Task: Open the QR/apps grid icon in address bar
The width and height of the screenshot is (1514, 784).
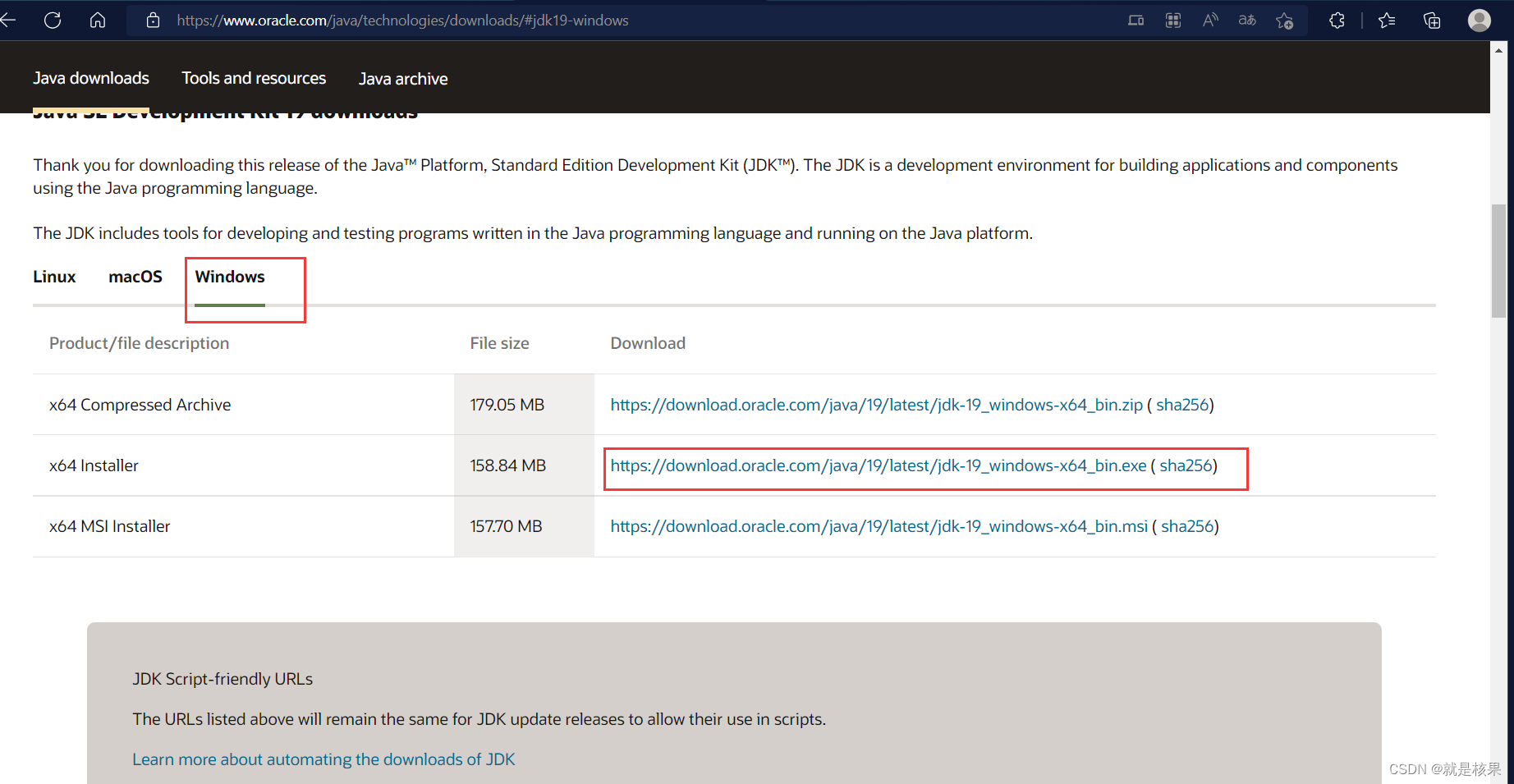Action: pos(1173,21)
